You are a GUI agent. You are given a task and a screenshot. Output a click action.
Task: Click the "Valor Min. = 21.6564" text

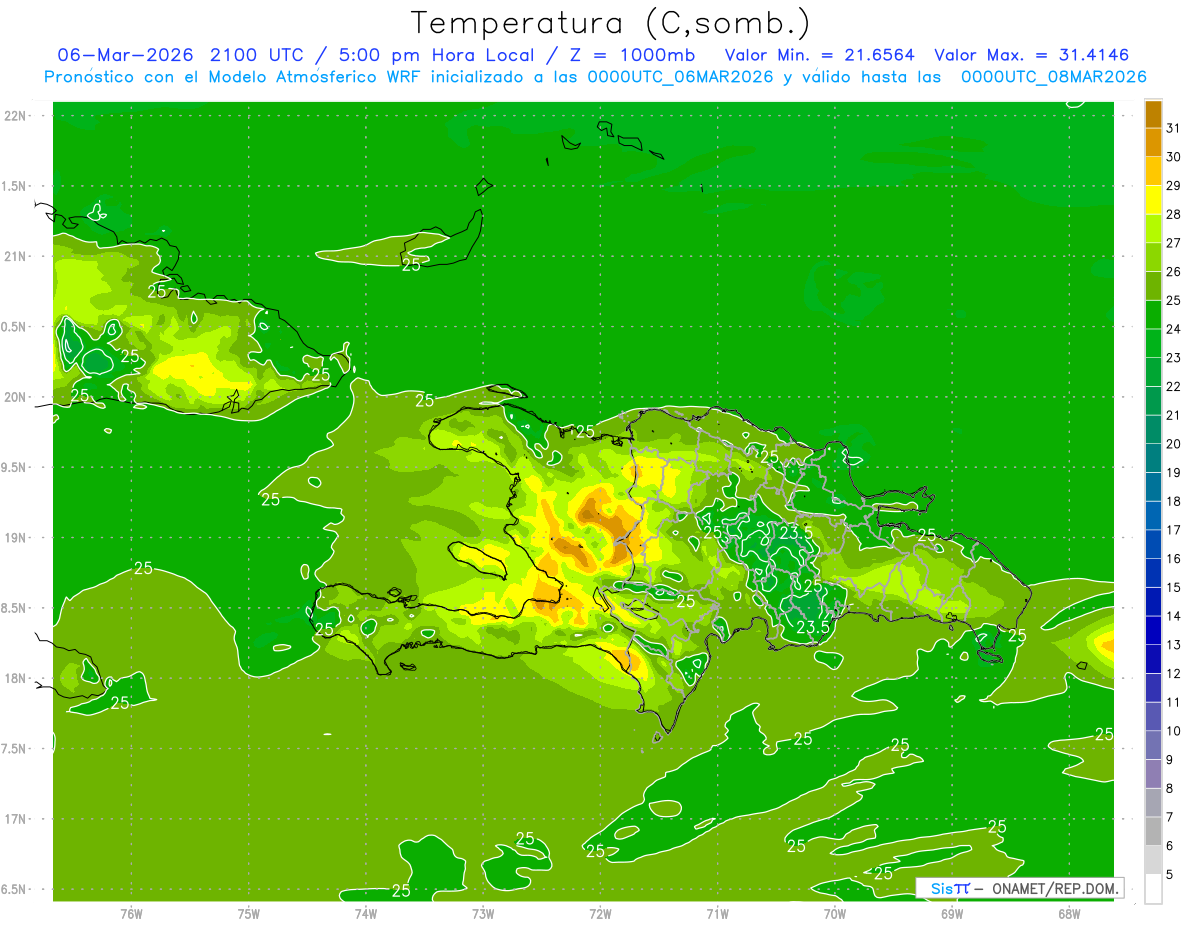[x=819, y=55]
